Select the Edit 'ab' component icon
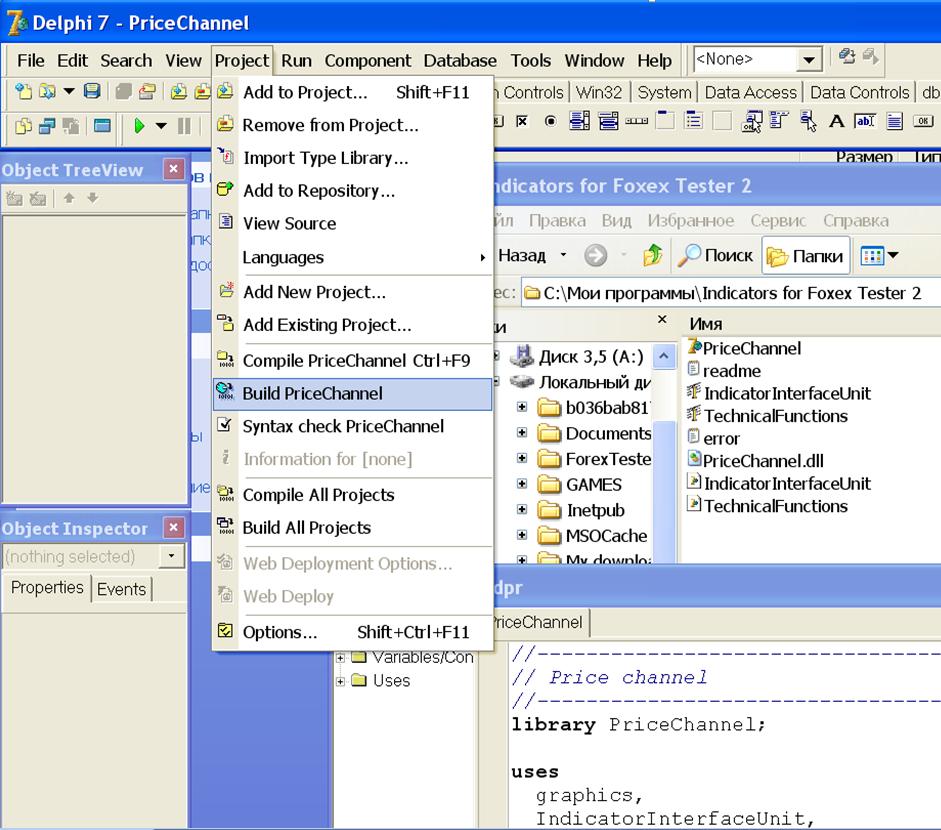The height and width of the screenshot is (830, 941). pos(865,122)
